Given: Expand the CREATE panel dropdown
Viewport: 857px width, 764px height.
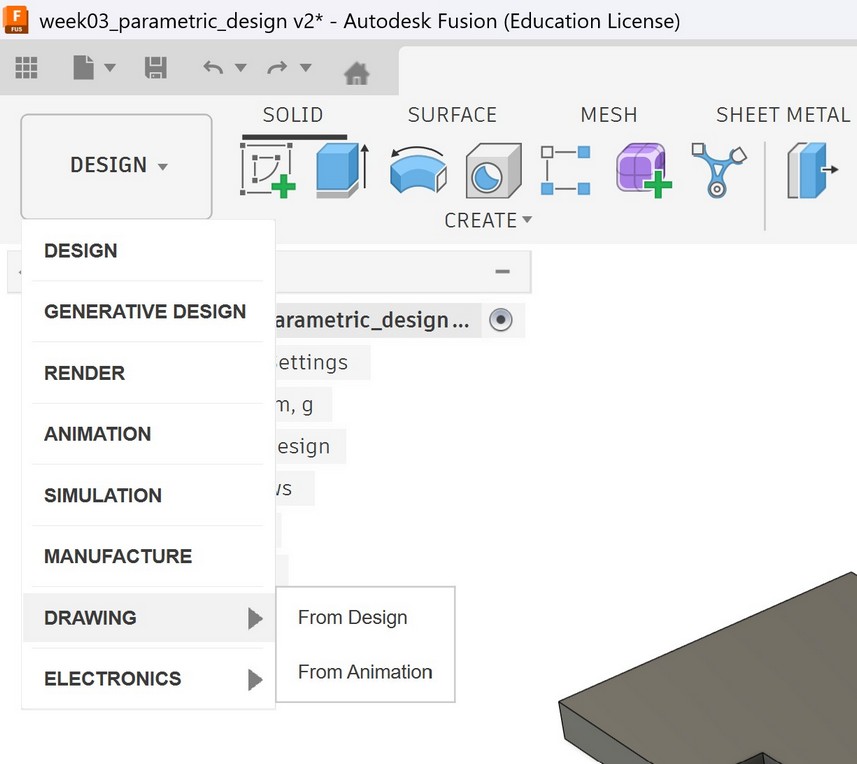Looking at the screenshot, I should [x=488, y=220].
